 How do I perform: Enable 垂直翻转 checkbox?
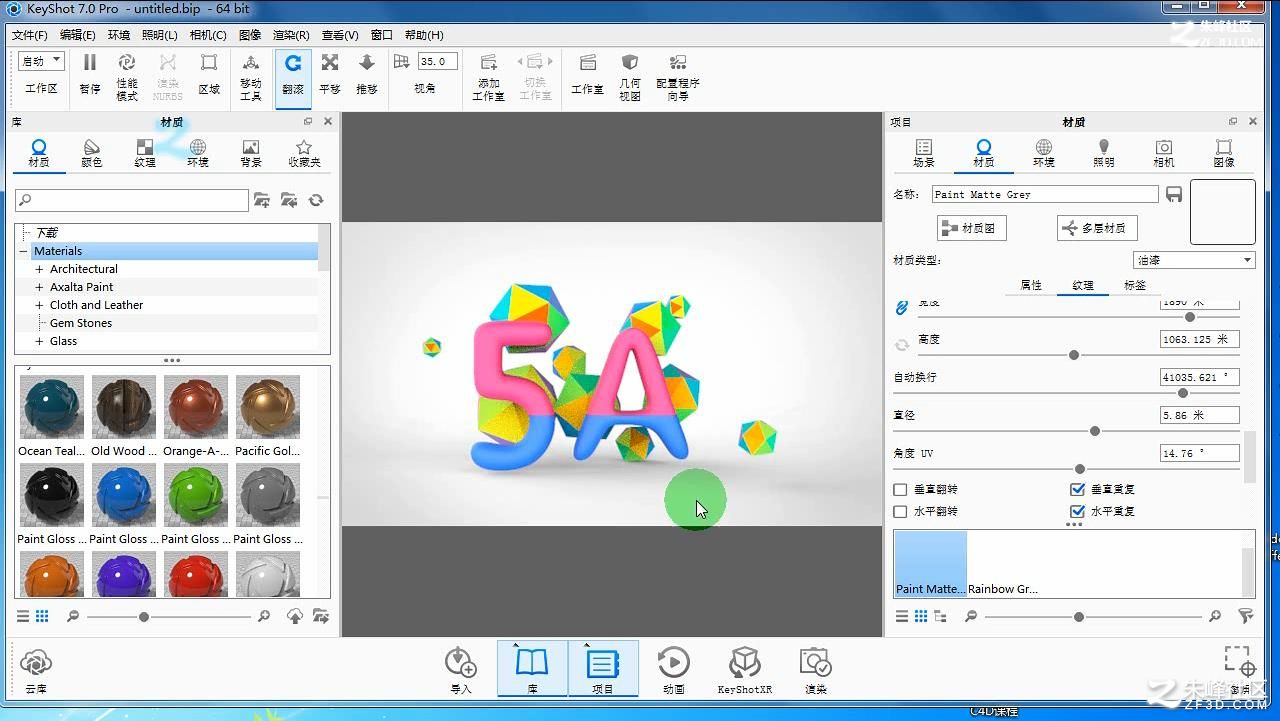900,489
